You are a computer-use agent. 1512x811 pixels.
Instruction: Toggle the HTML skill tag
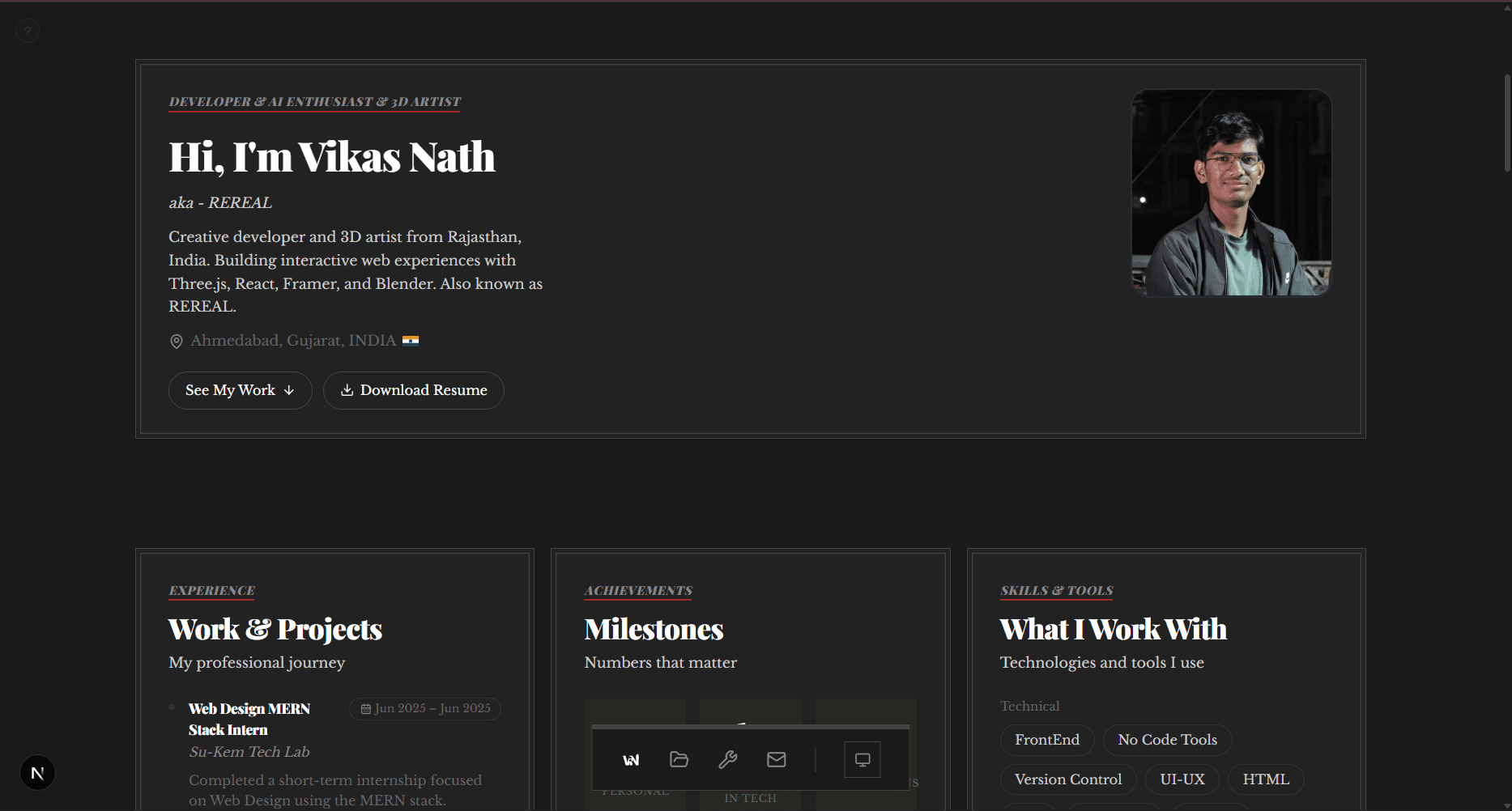click(x=1265, y=779)
